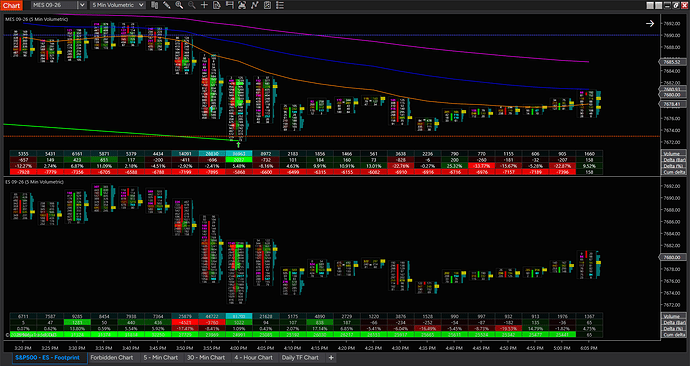Open the strategies icon
This screenshot has height=366, width=690.
click(x=267, y=5)
